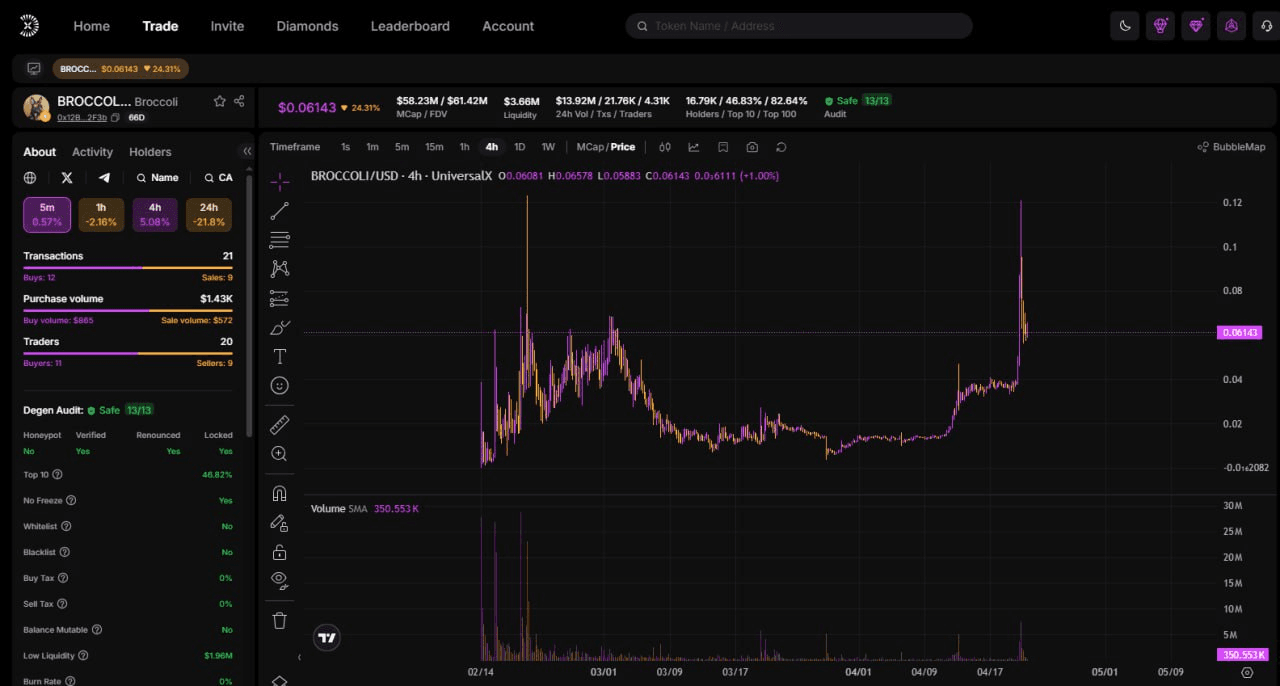Click the trash icon to remove drawings
The image size is (1280, 686).
point(280,621)
